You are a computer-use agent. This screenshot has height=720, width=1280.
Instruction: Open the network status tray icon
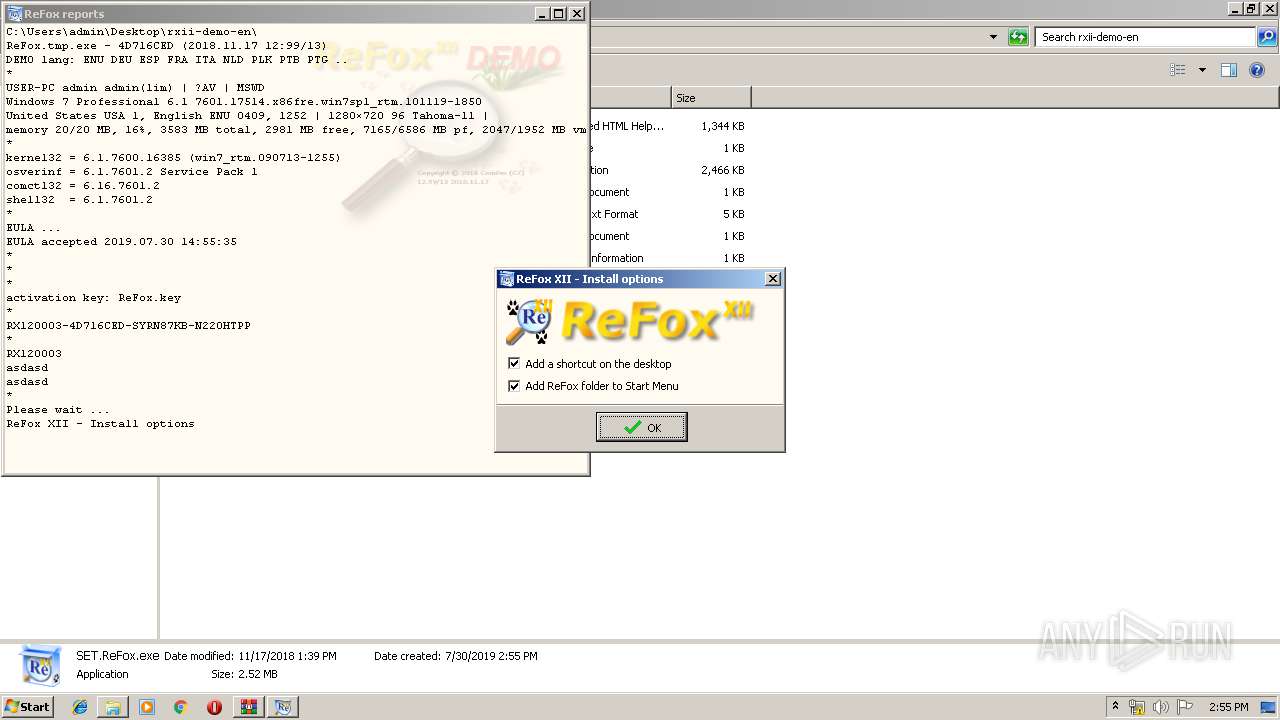(x=1137, y=707)
